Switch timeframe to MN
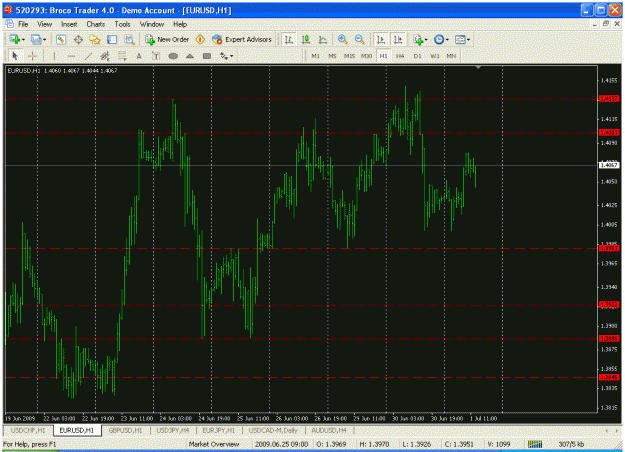 pyautogui.click(x=451, y=56)
